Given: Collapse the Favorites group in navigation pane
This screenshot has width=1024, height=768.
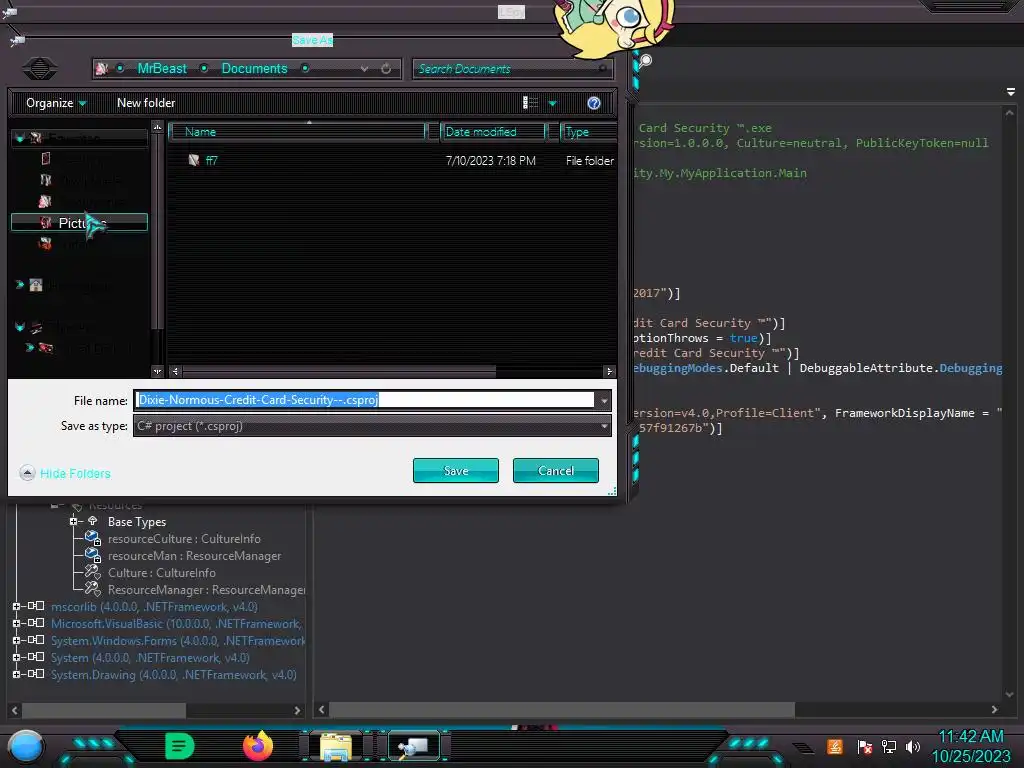Looking at the screenshot, I should (20, 138).
